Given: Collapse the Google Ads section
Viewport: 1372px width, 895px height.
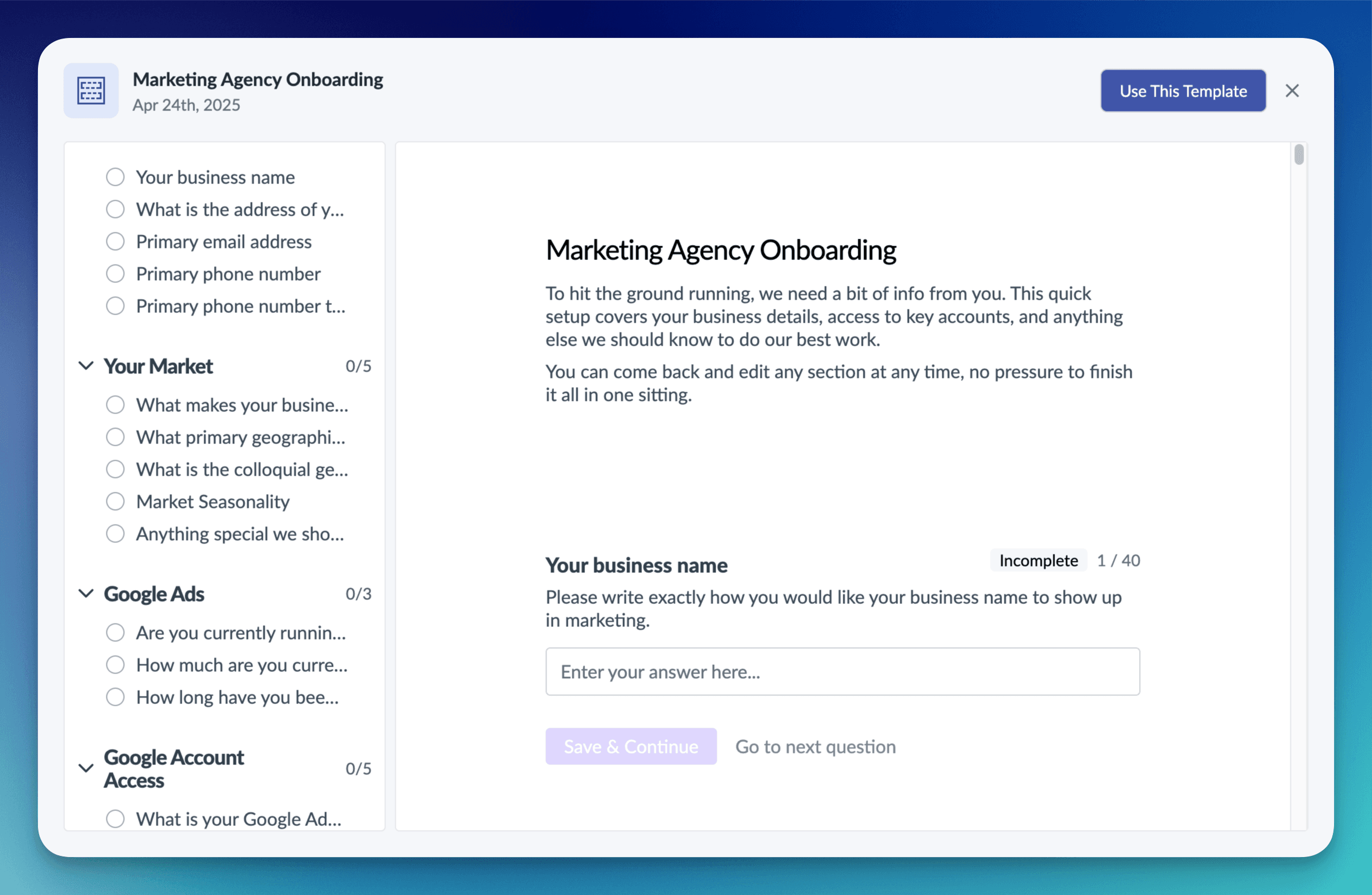Looking at the screenshot, I should pyautogui.click(x=86, y=594).
